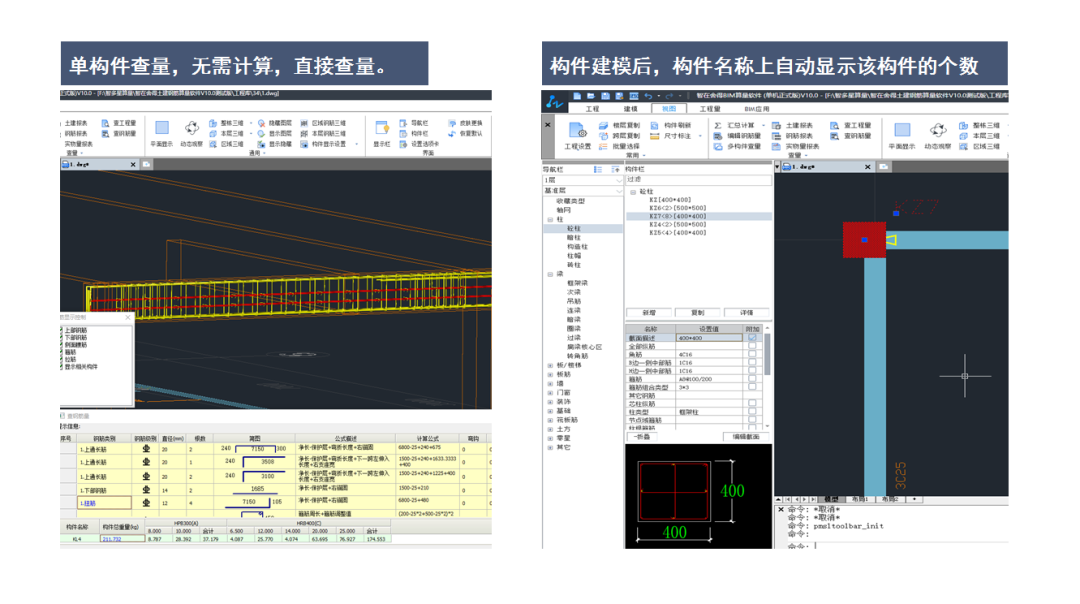Image resolution: width=1080 pixels, height=604 pixels.
Task: Click the 211.732 total weight cell
Action: tap(121, 539)
